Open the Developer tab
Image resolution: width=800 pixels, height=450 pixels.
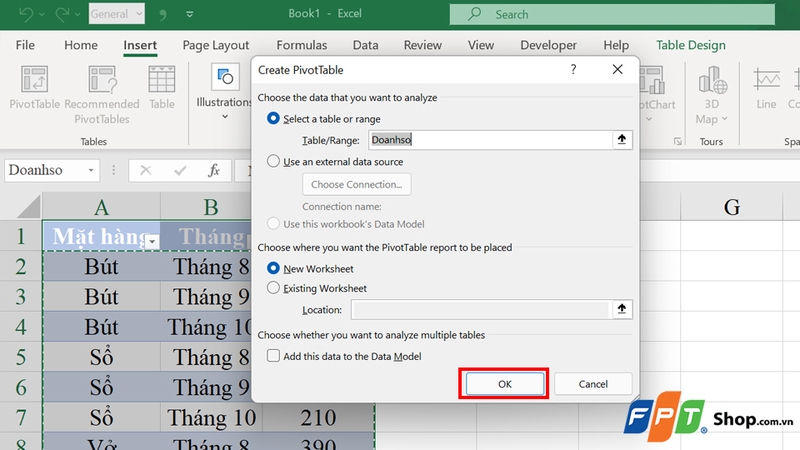point(548,45)
